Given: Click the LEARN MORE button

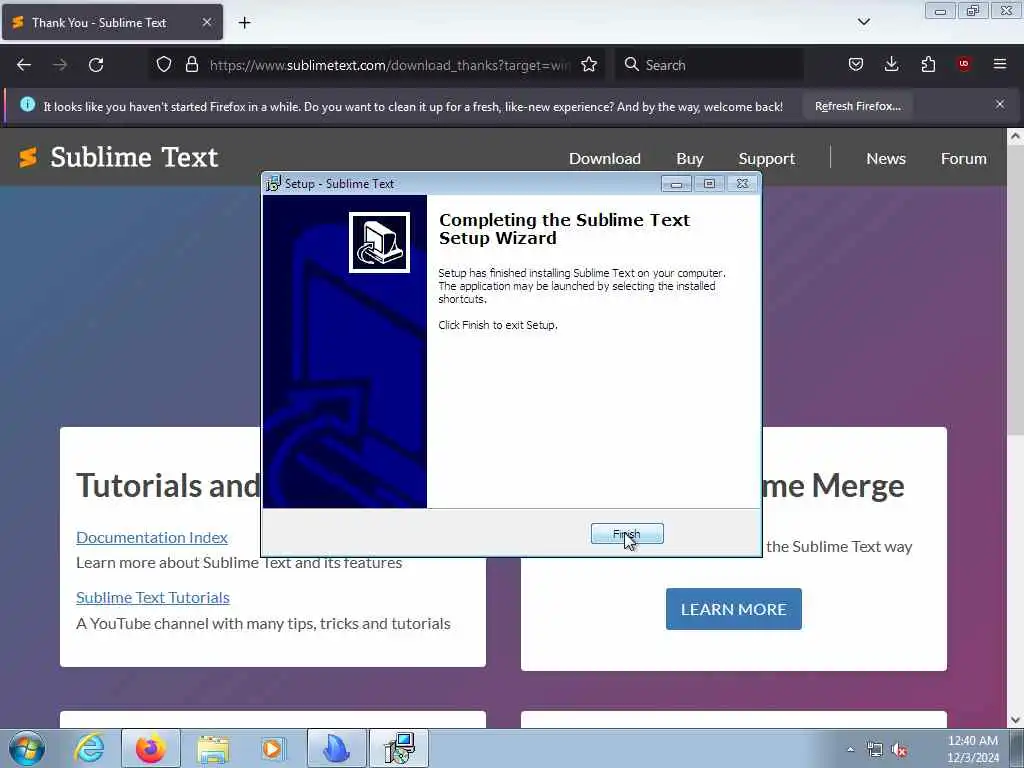Looking at the screenshot, I should [733, 609].
